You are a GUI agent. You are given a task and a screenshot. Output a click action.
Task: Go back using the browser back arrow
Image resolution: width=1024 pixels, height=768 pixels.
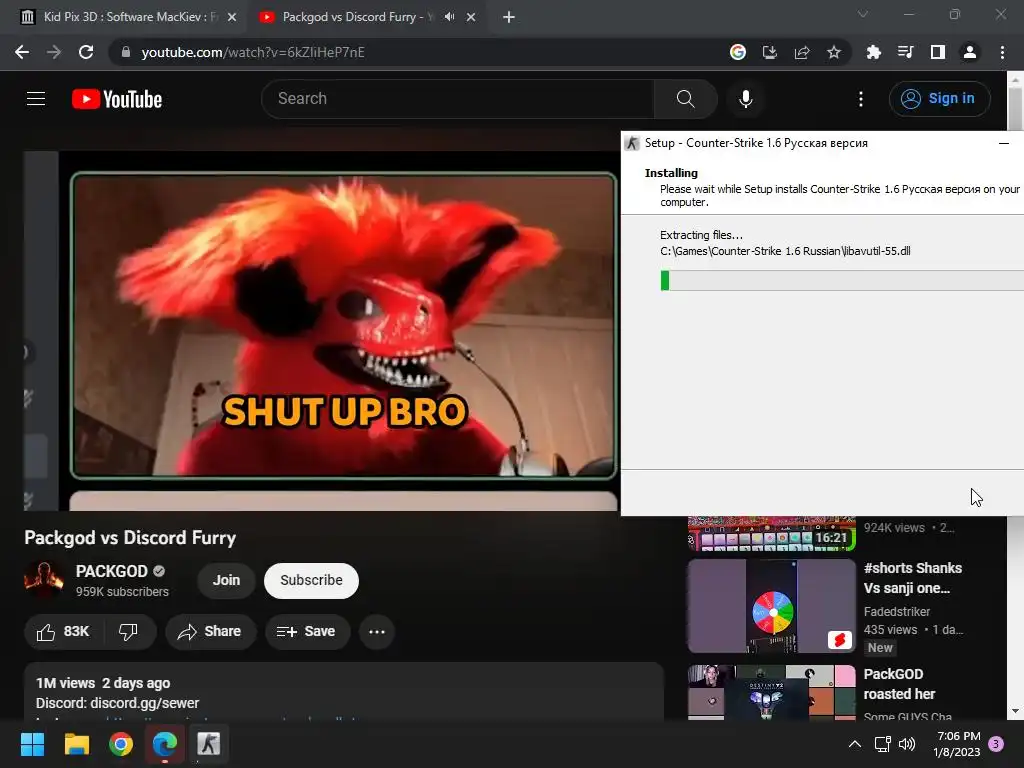coord(22,52)
